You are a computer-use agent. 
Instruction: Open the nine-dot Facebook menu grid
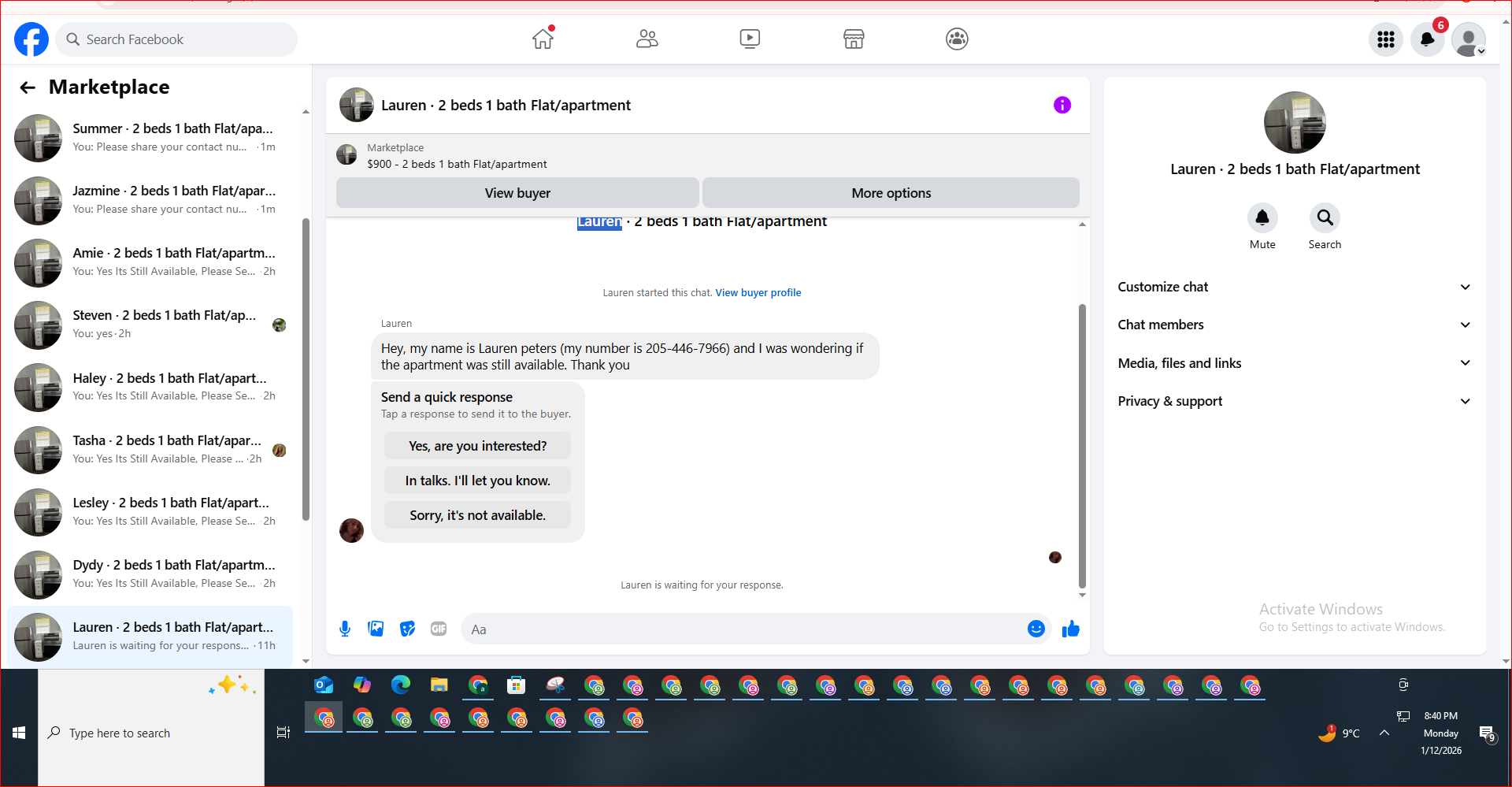point(1386,39)
